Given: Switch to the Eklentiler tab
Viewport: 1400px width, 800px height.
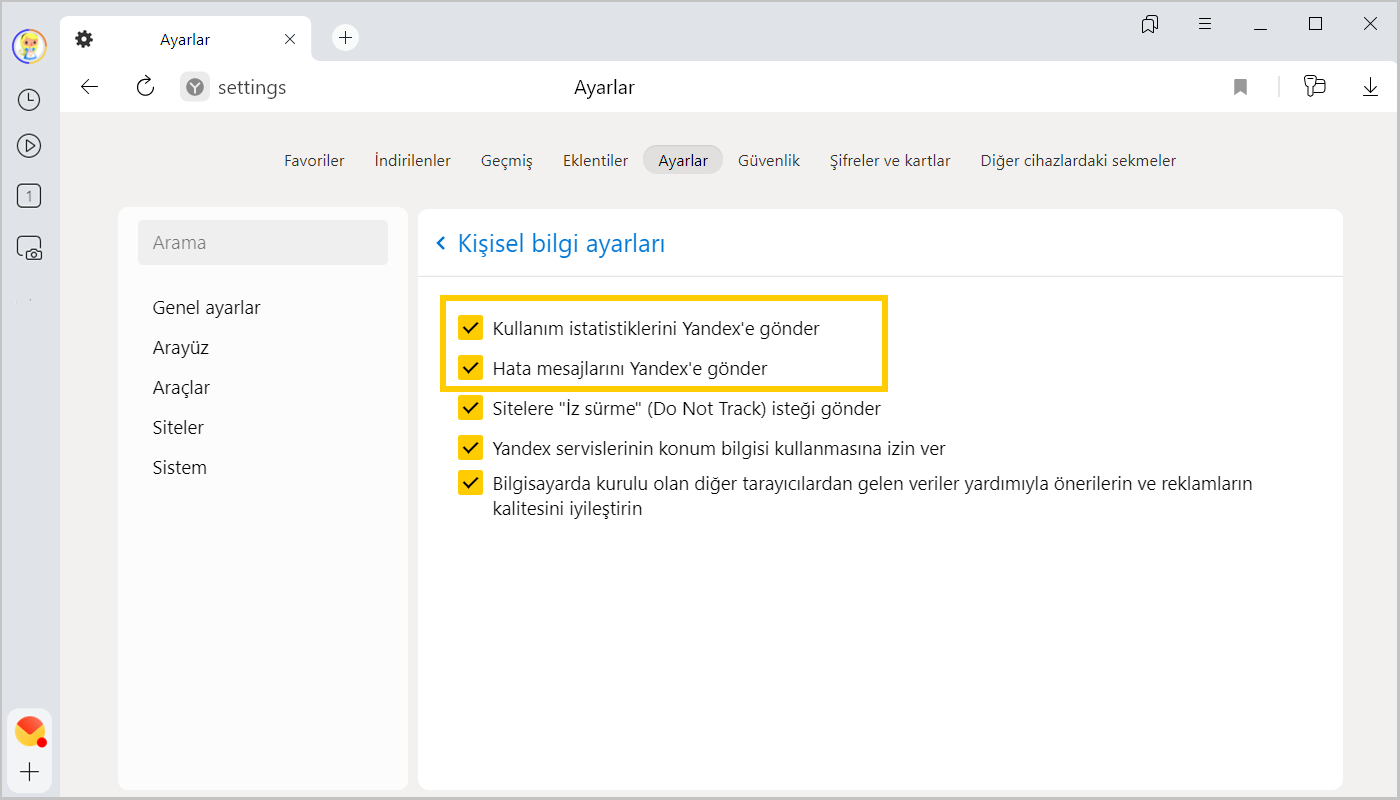Looking at the screenshot, I should 595,160.
